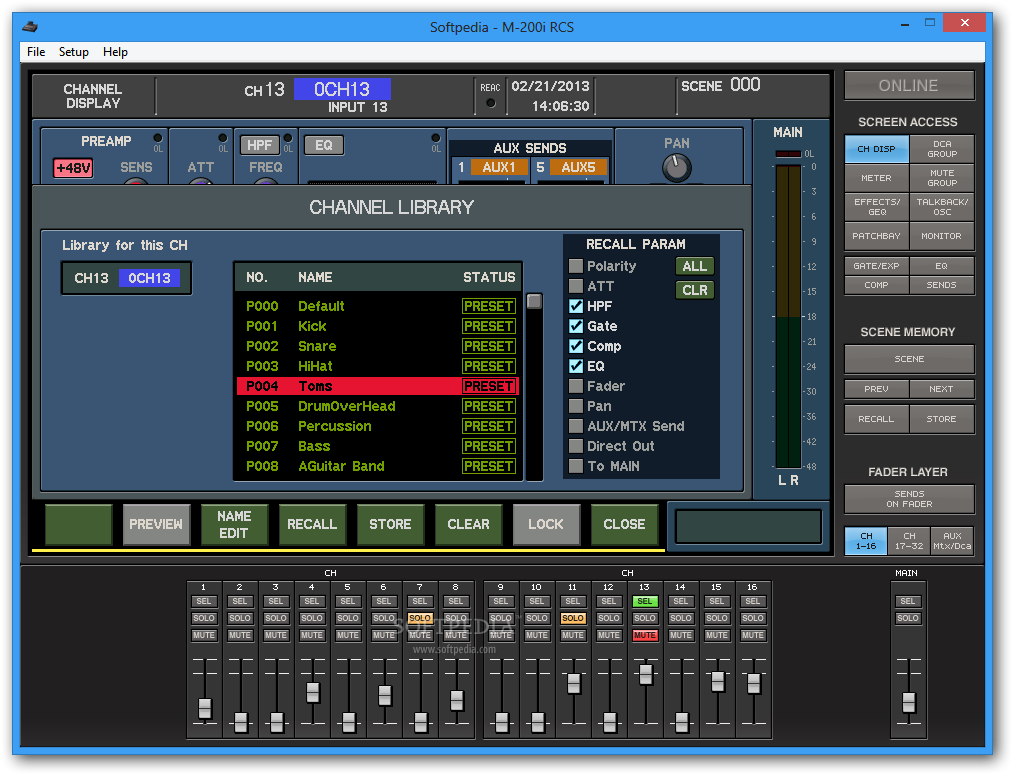Open the GATE/EXP screen
Image resolution: width=1013 pixels, height=775 pixels.
point(876,266)
